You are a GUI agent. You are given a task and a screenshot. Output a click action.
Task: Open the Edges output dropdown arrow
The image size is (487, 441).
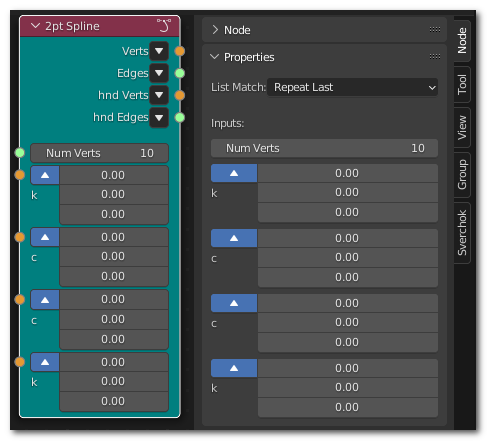coord(159,73)
